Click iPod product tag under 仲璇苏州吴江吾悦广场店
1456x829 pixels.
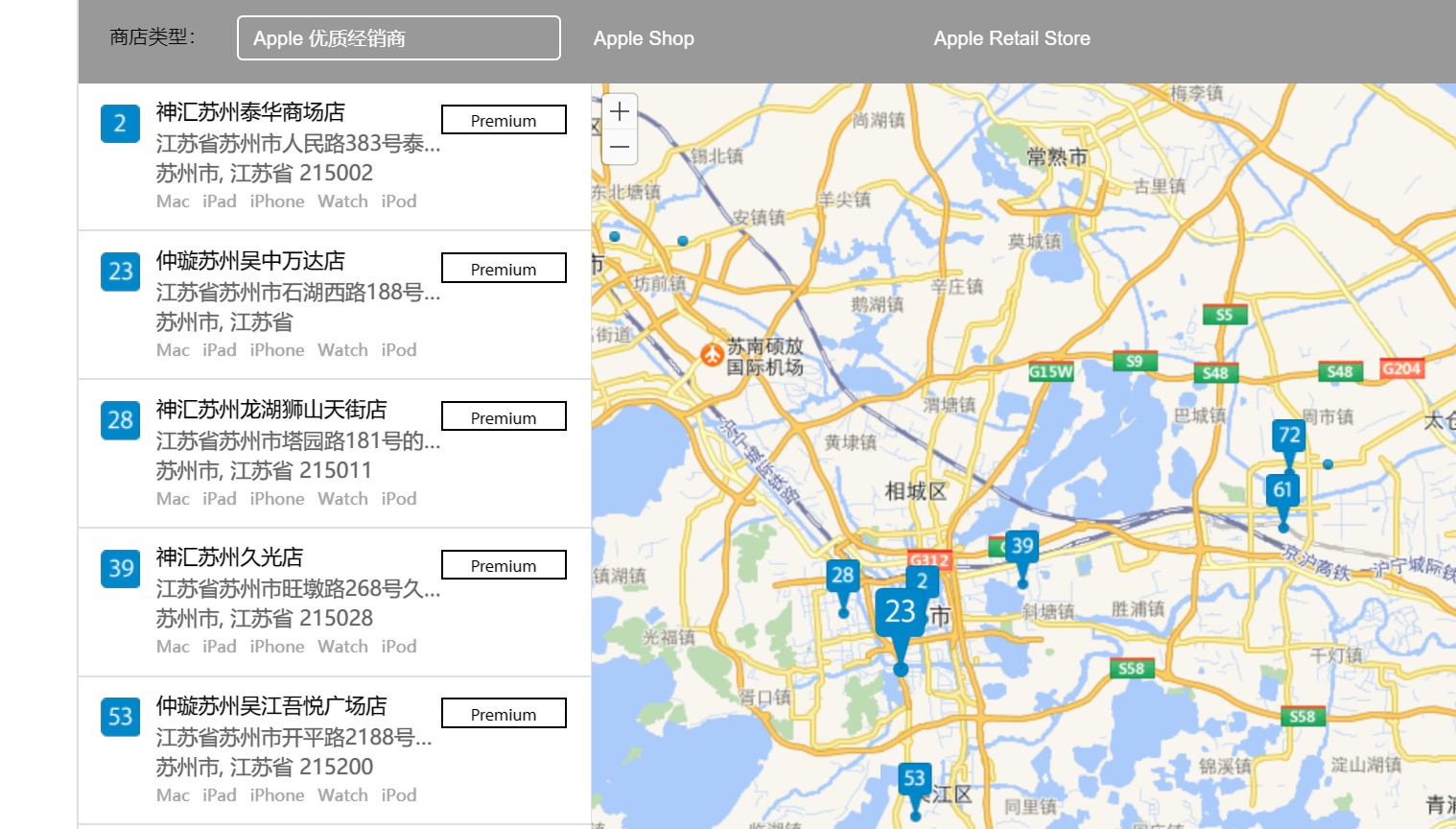pyautogui.click(x=399, y=795)
